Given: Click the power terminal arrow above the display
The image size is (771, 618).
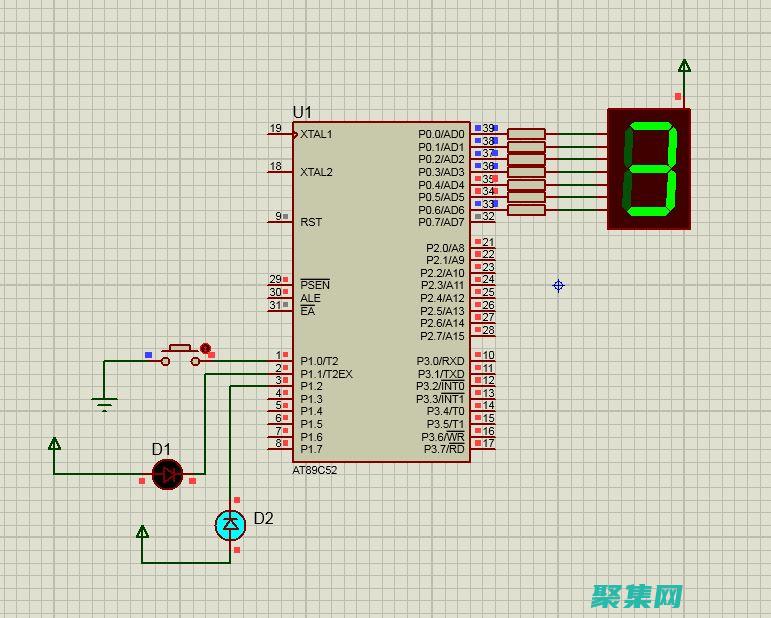Looking at the screenshot, I should (684, 68).
